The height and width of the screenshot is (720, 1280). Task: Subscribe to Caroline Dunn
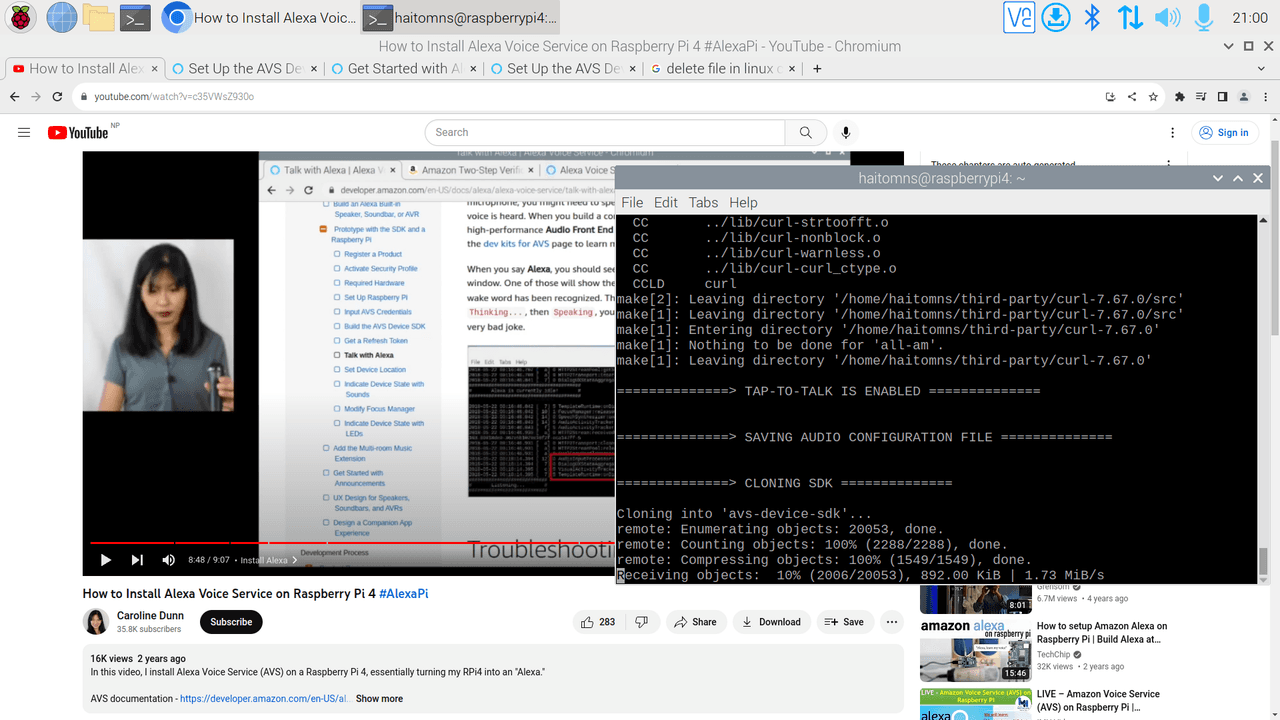pos(231,622)
